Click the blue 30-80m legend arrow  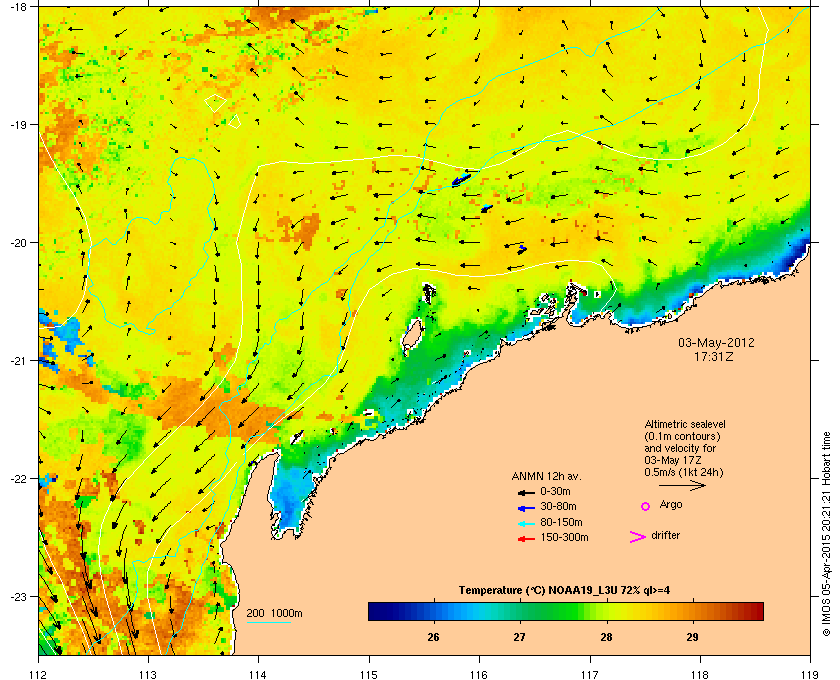(x=526, y=507)
